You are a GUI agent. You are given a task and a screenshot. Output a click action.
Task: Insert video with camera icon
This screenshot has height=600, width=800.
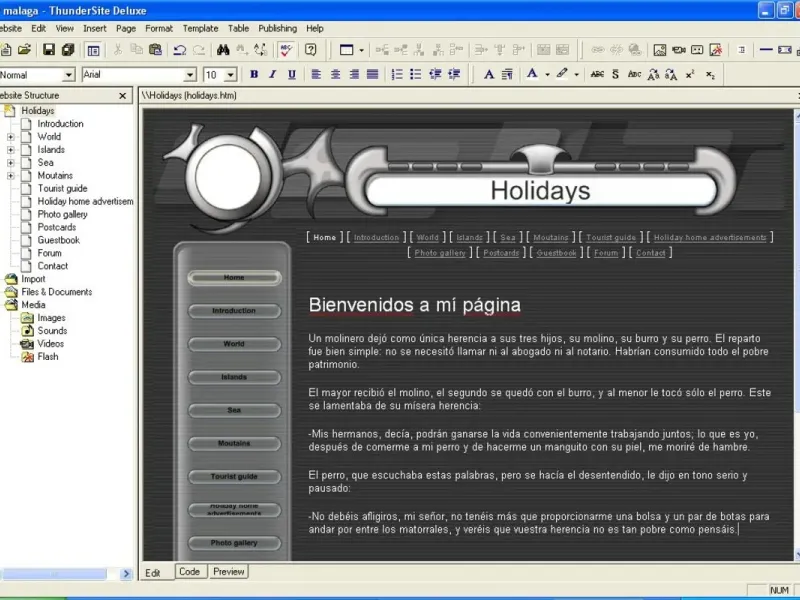pos(679,49)
